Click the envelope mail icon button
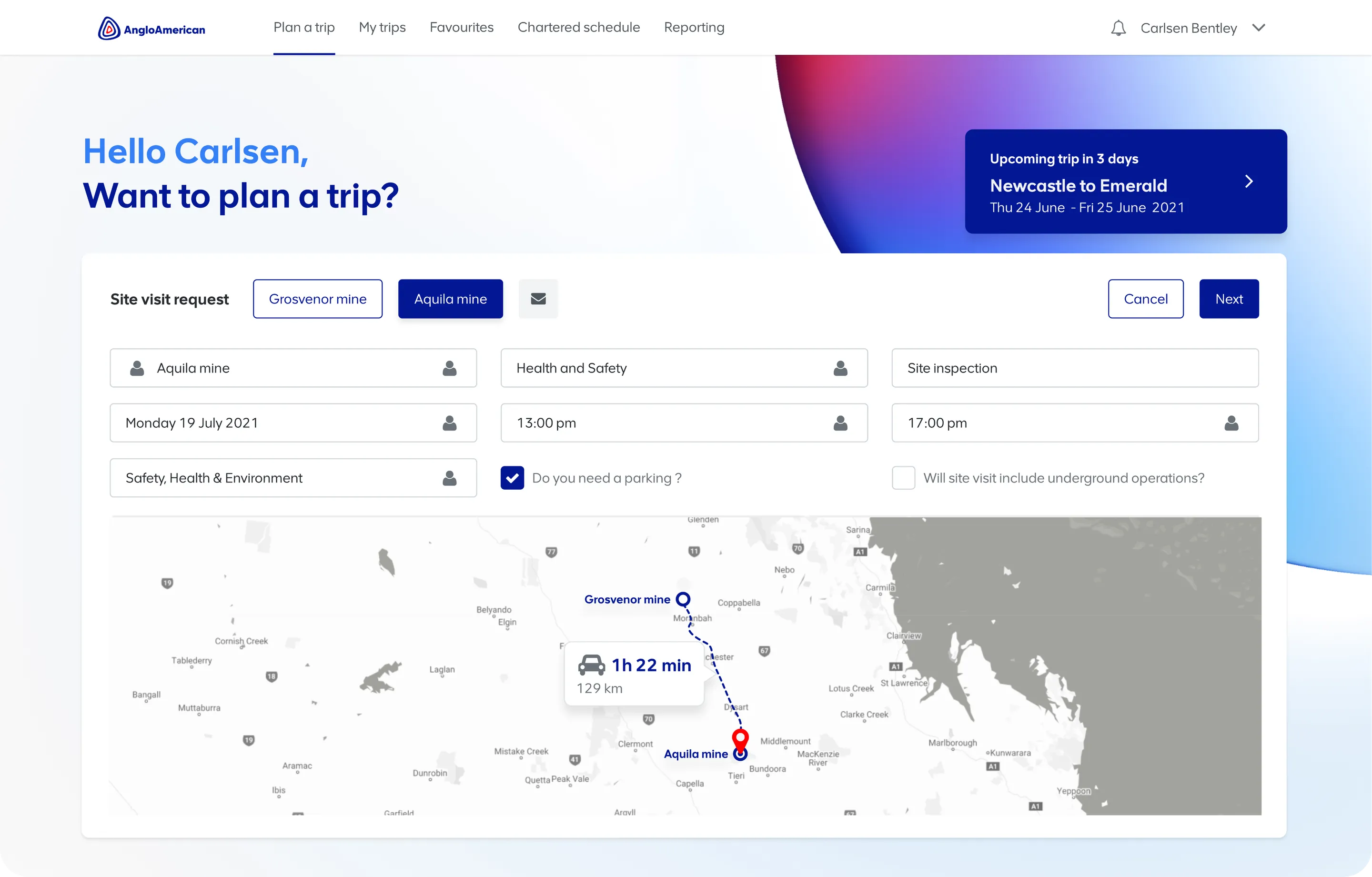1372x877 pixels. 538,299
